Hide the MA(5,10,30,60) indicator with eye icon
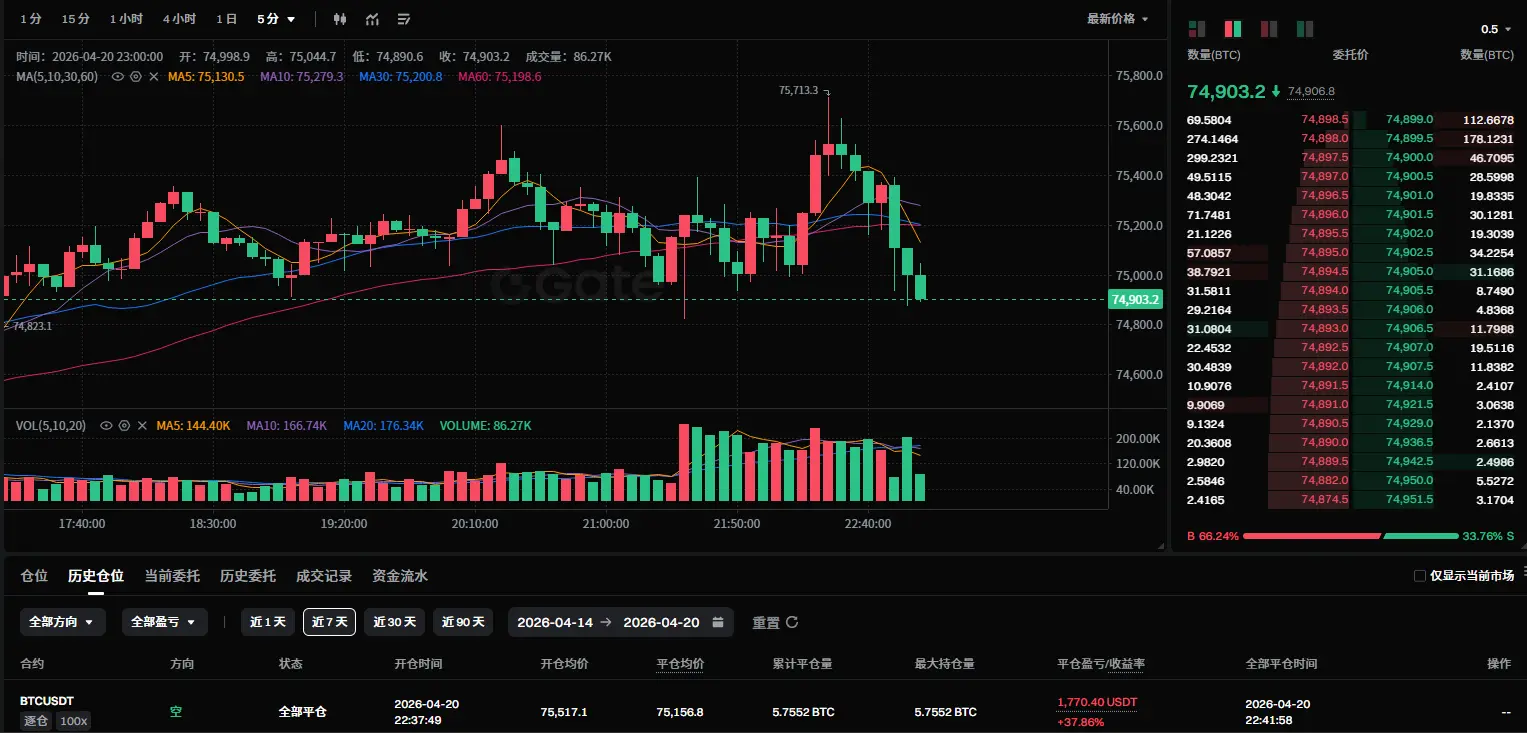 pos(118,76)
